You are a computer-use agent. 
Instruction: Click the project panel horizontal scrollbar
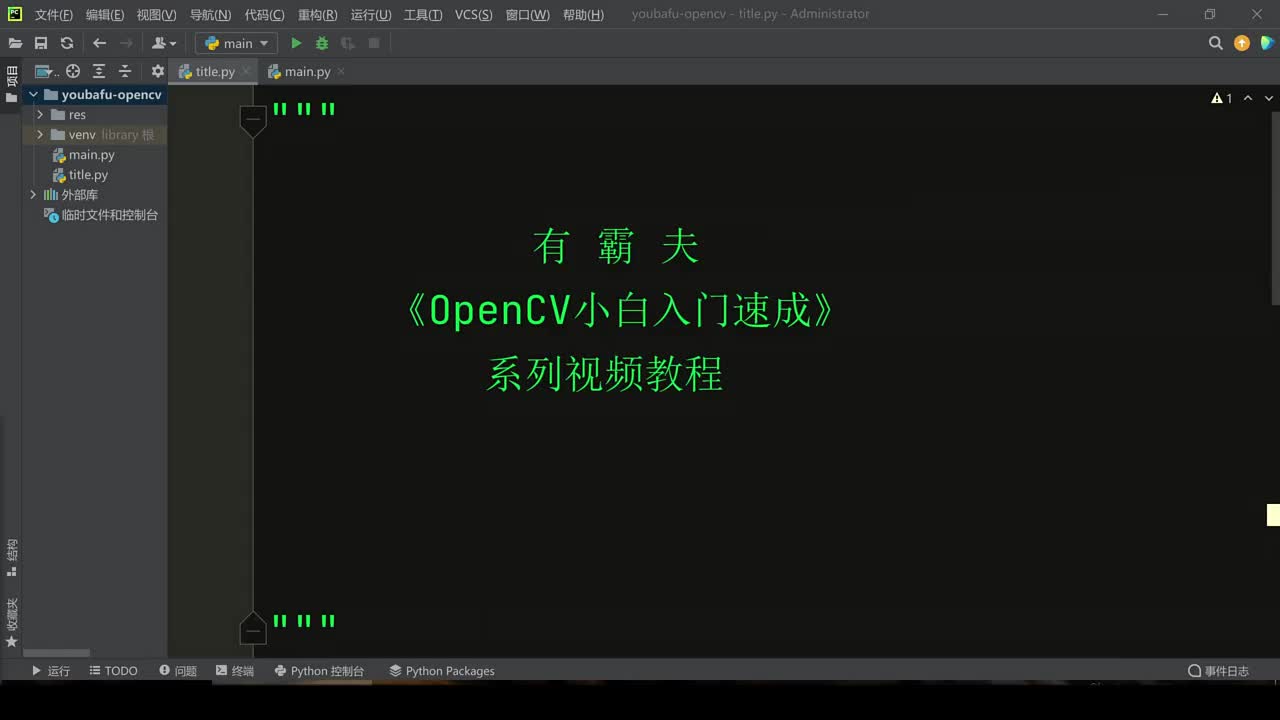point(57,653)
